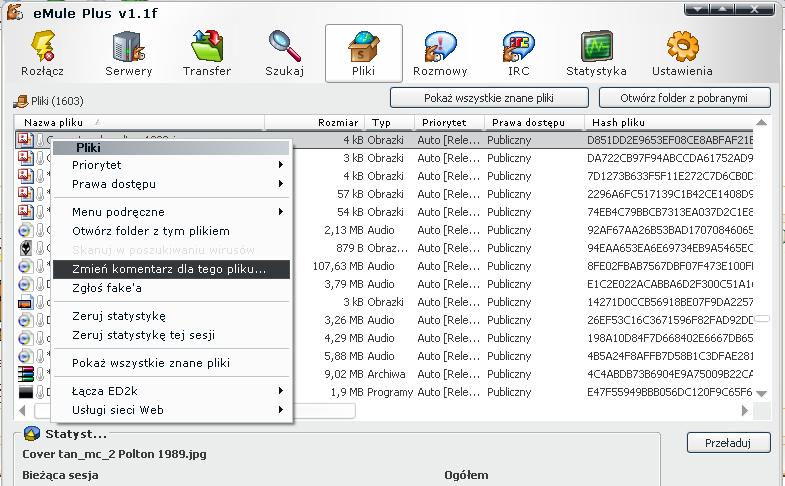
Task: Expand the Łącza ED2k submenu
Action: point(171,391)
